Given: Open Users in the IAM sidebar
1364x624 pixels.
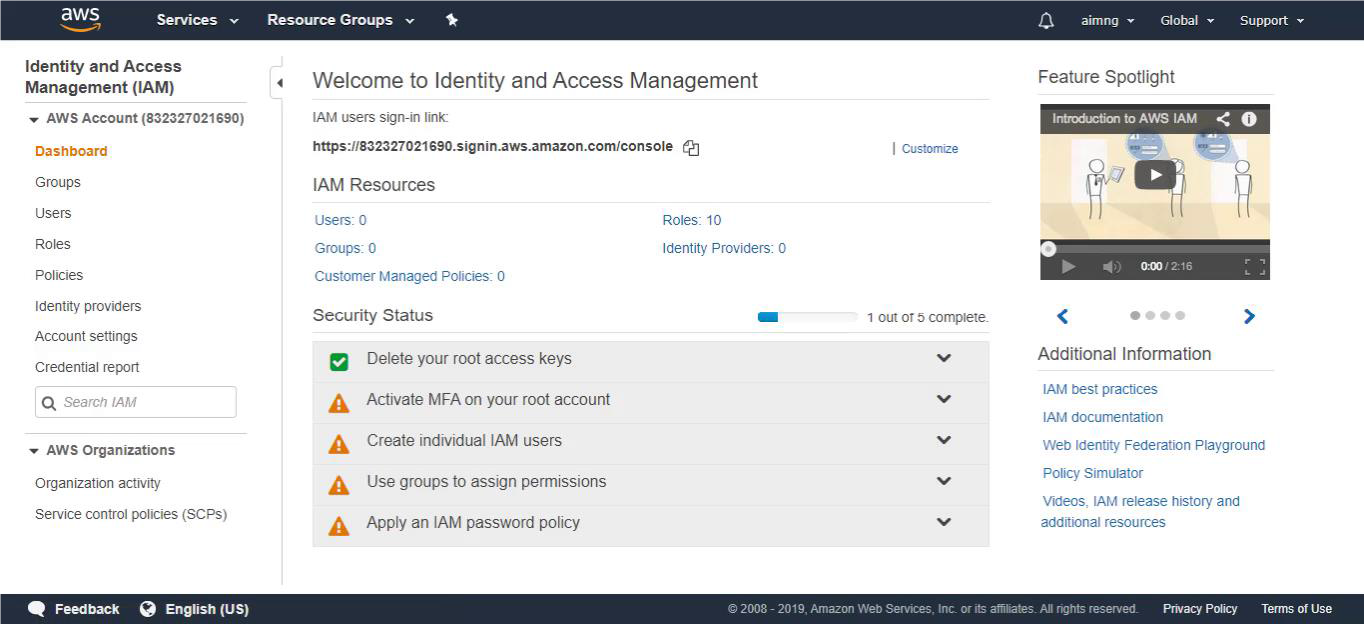Looking at the screenshot, I should coord(53,213).
